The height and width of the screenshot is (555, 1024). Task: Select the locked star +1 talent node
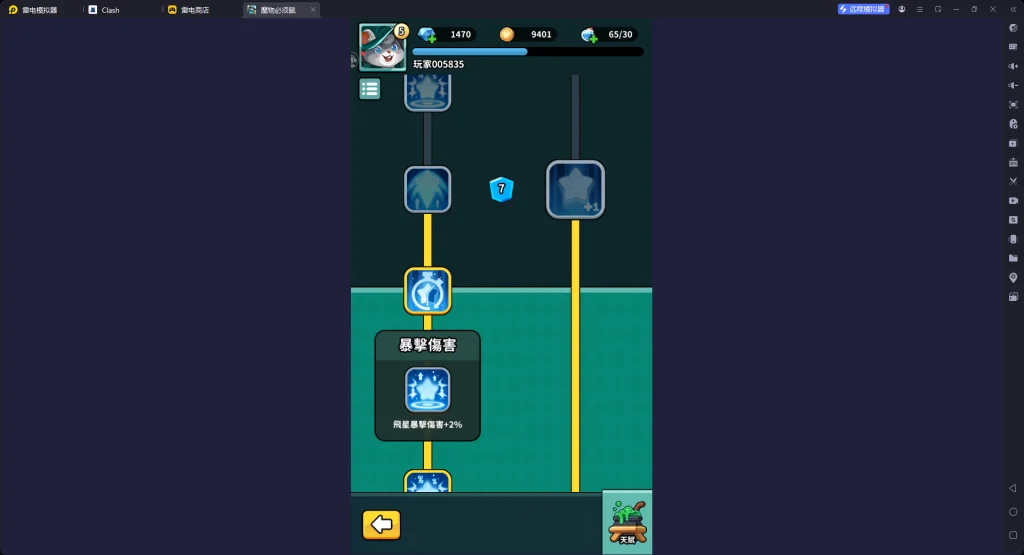[575, 189]
